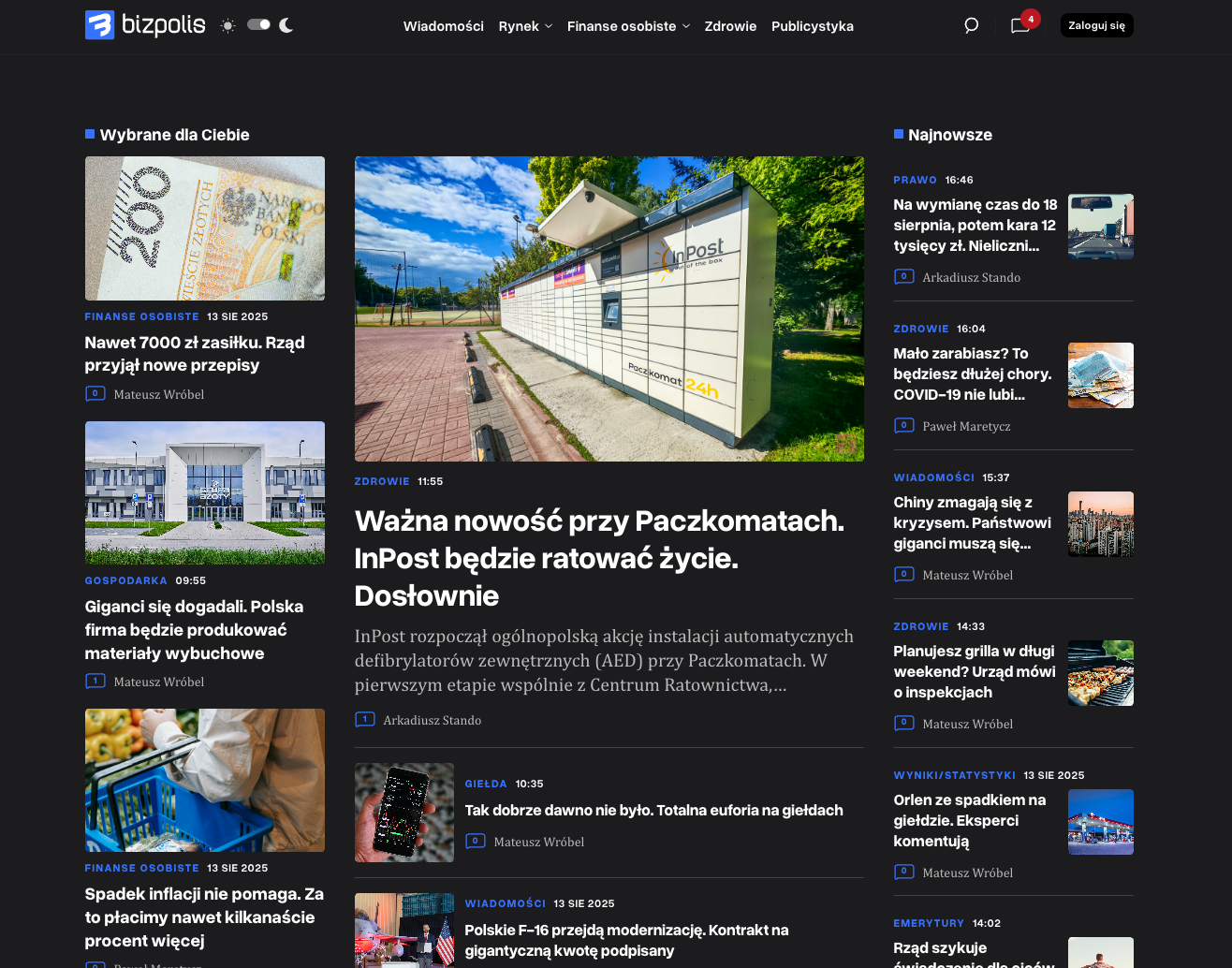
Task: Click the EMERYTURY category tag
Action: [x=929, y=923]
